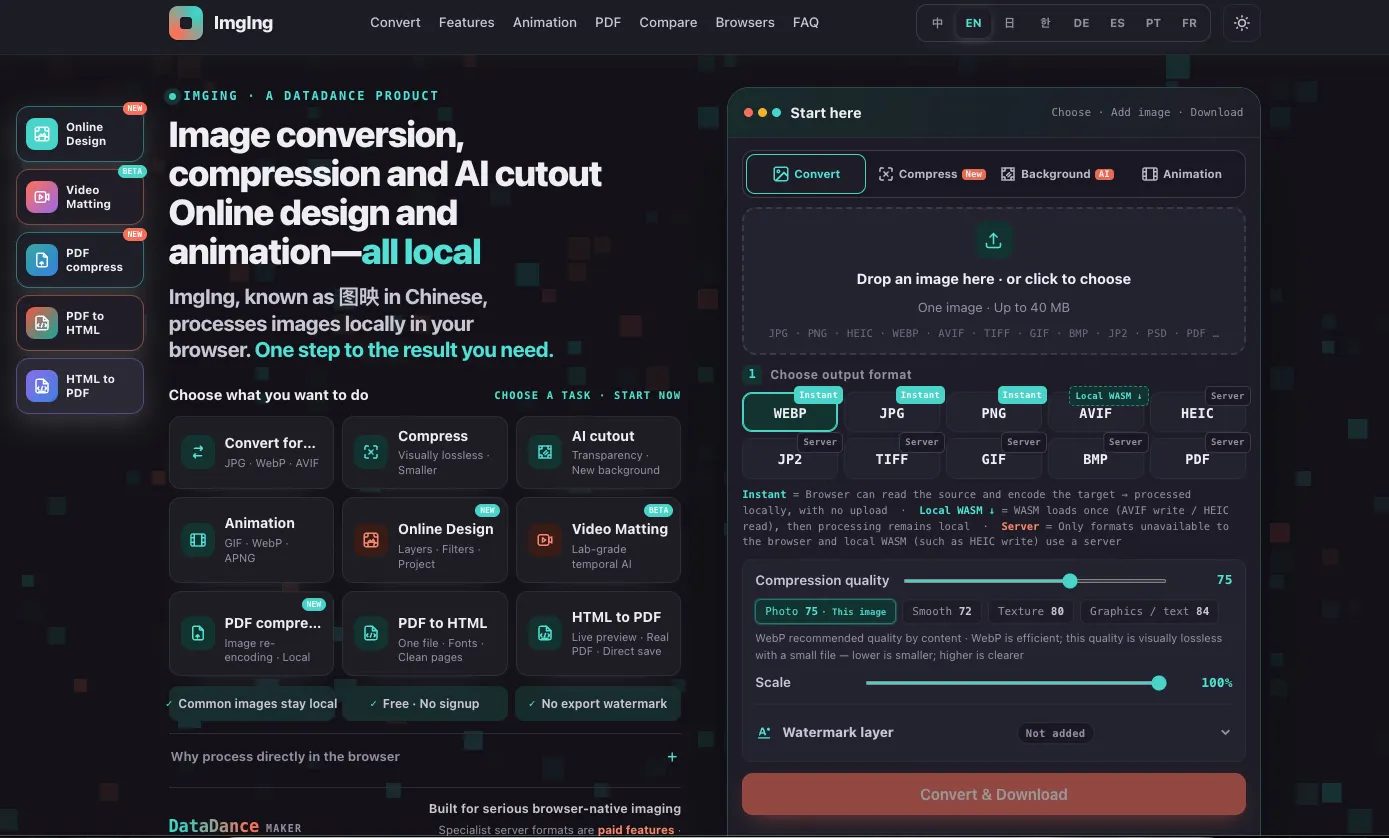Apply the 'Photo 75' quality preset
This screenshot has width=1389, height=838.
click(x=826, y=611)
